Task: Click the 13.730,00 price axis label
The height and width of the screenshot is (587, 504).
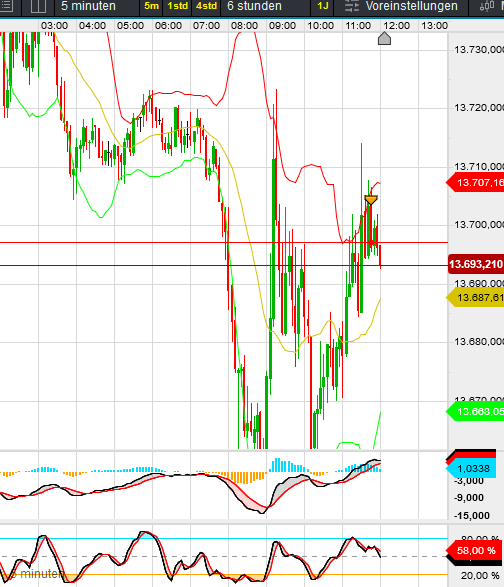Action: [479, 49]
